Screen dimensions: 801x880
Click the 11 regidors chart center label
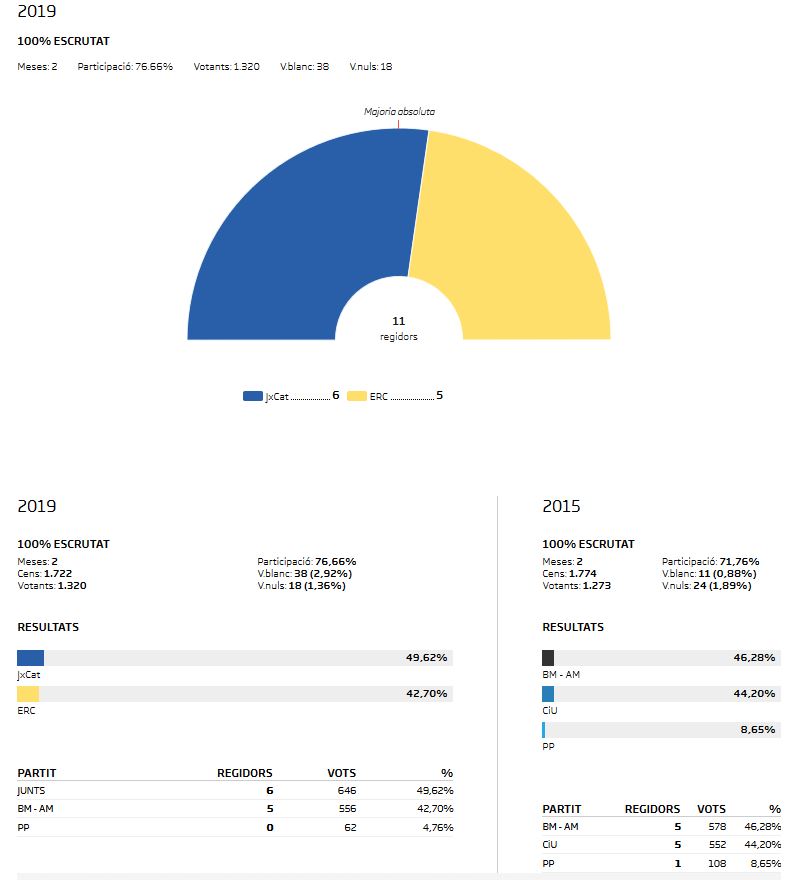click(399, 328)
